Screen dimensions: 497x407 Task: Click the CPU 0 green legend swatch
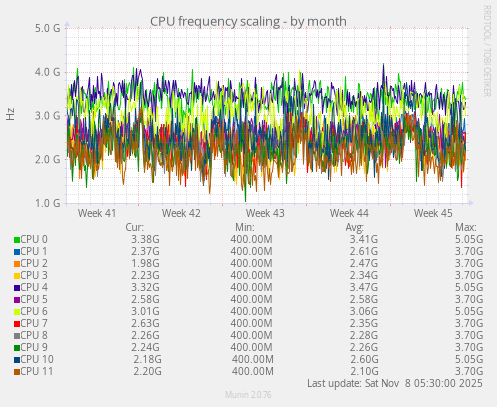pyautogui.click(x=17, y=240)
